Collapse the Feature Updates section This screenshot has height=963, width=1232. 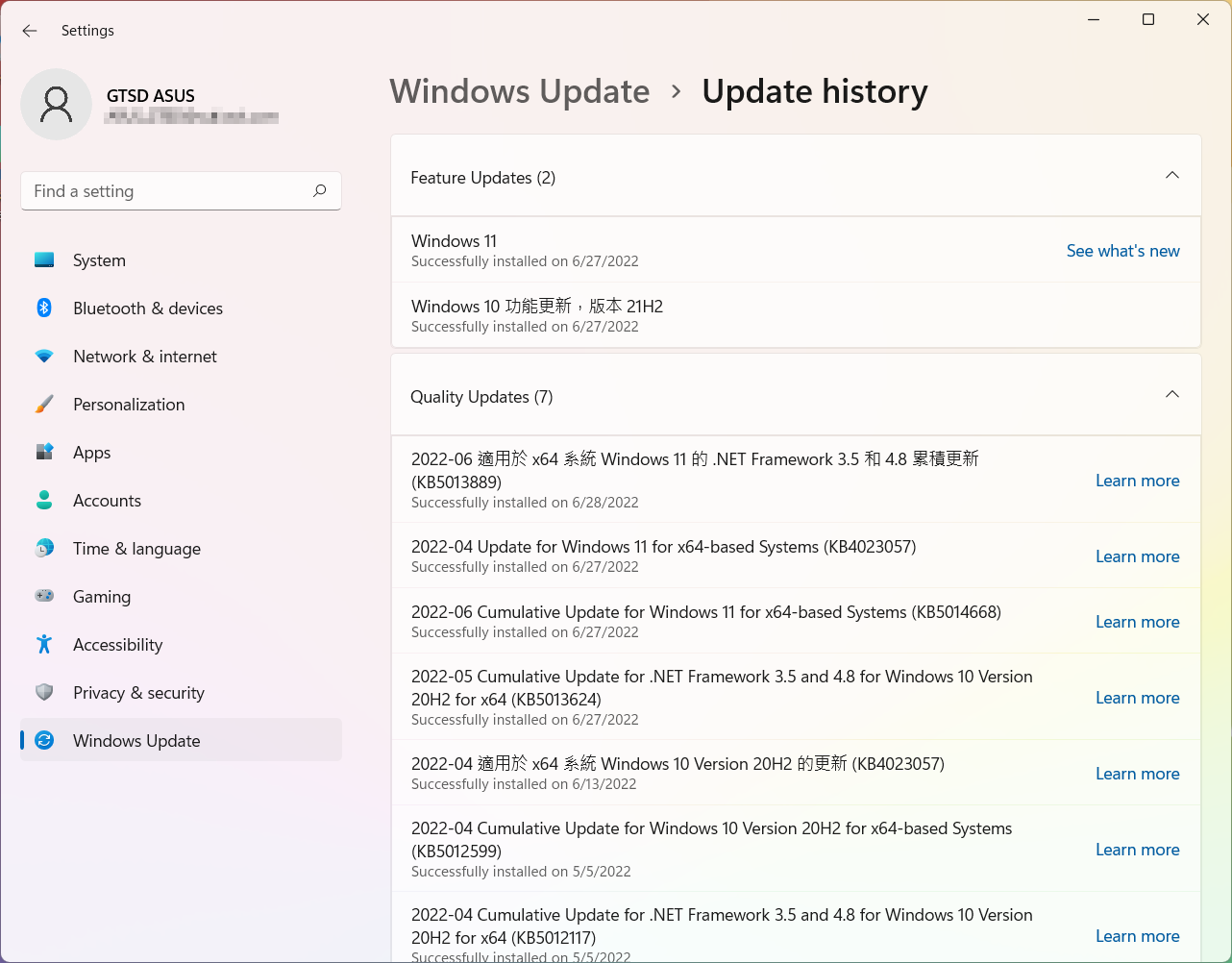[1171, 176]
